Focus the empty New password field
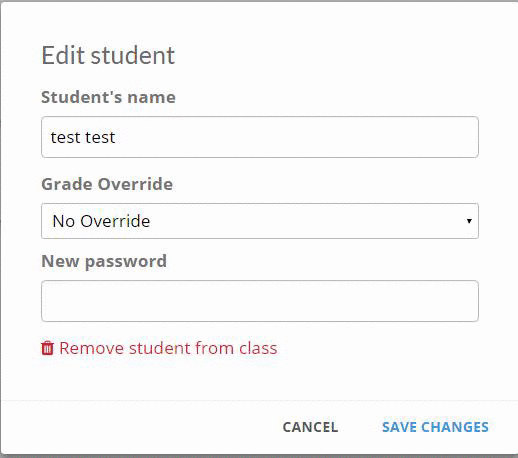This screenshot has height=458, width=518. pos(260,301)
